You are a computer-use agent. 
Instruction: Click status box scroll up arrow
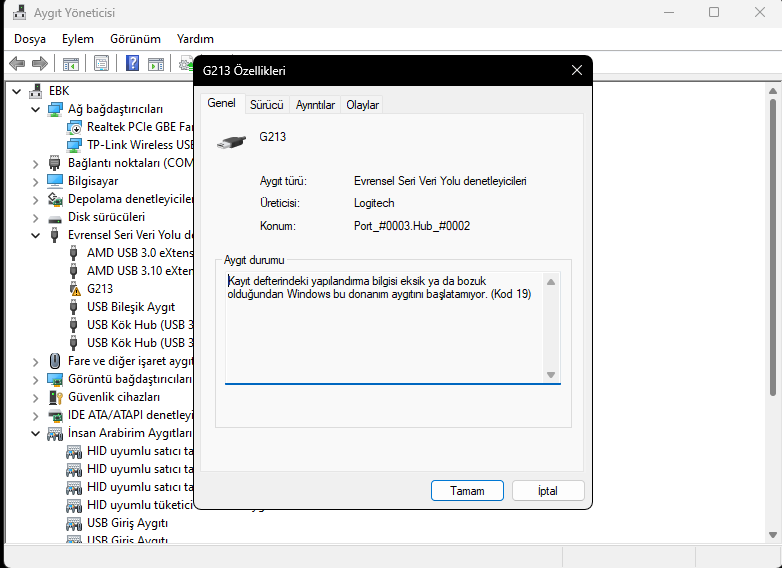tap(551, 282)
